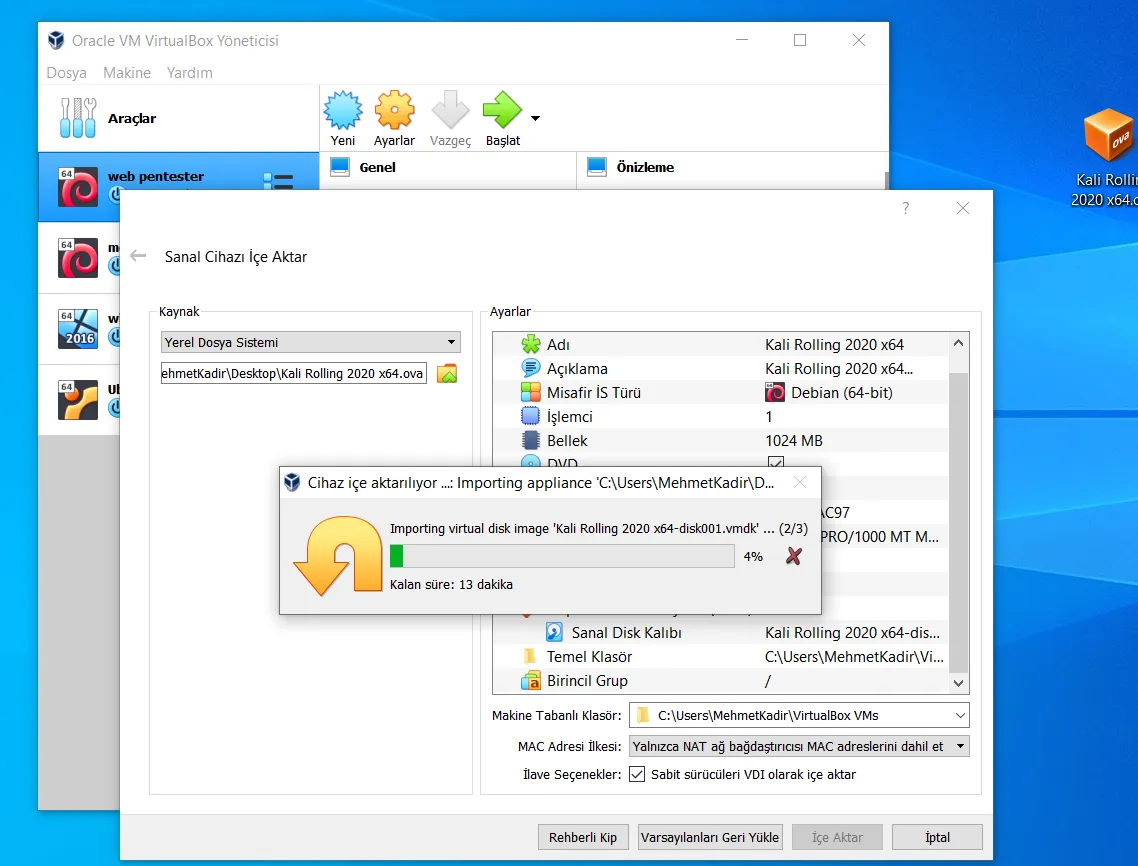Click the Yeni (new machine) toolbar icon

pos(343,110)
